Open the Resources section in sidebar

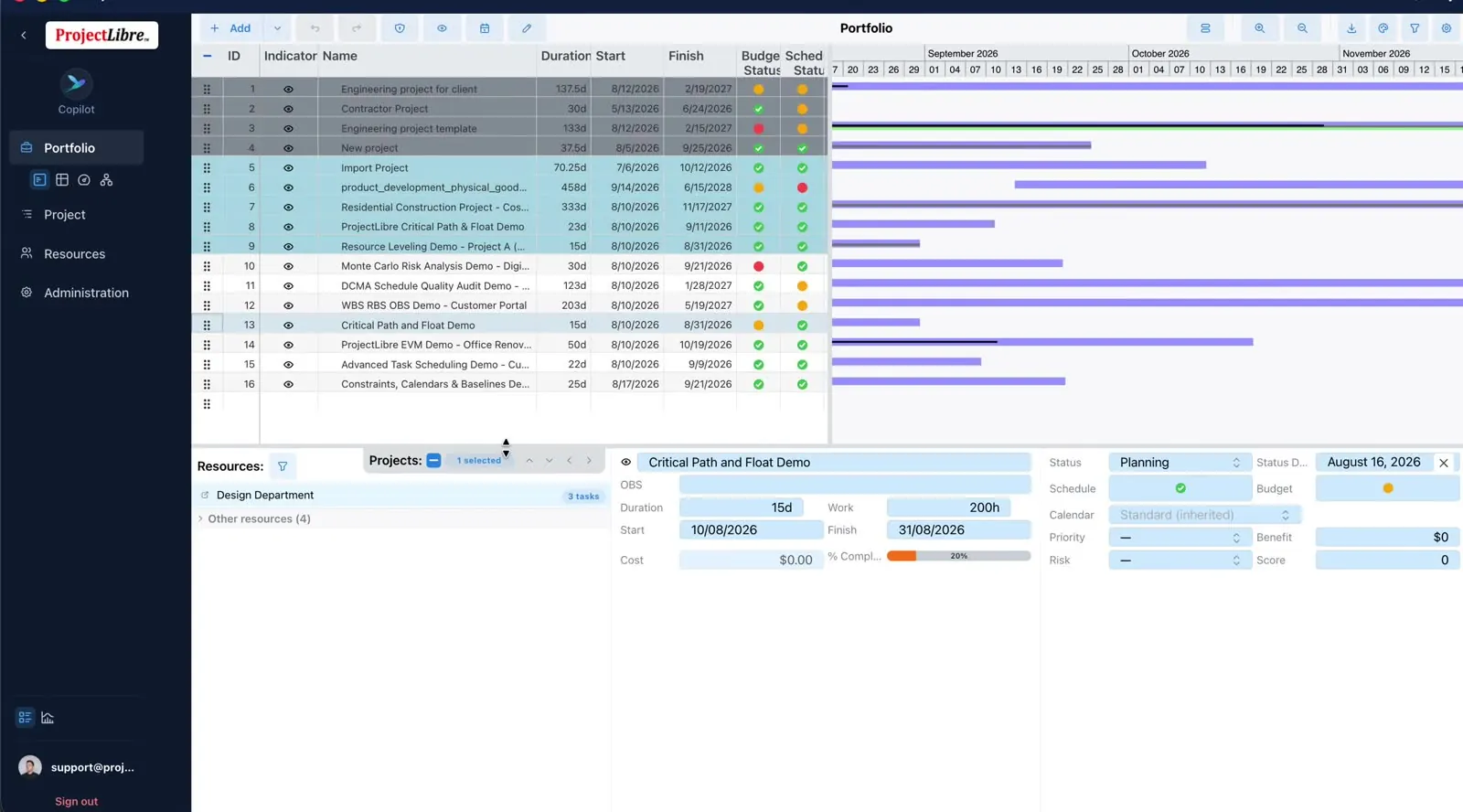(77, 254)
